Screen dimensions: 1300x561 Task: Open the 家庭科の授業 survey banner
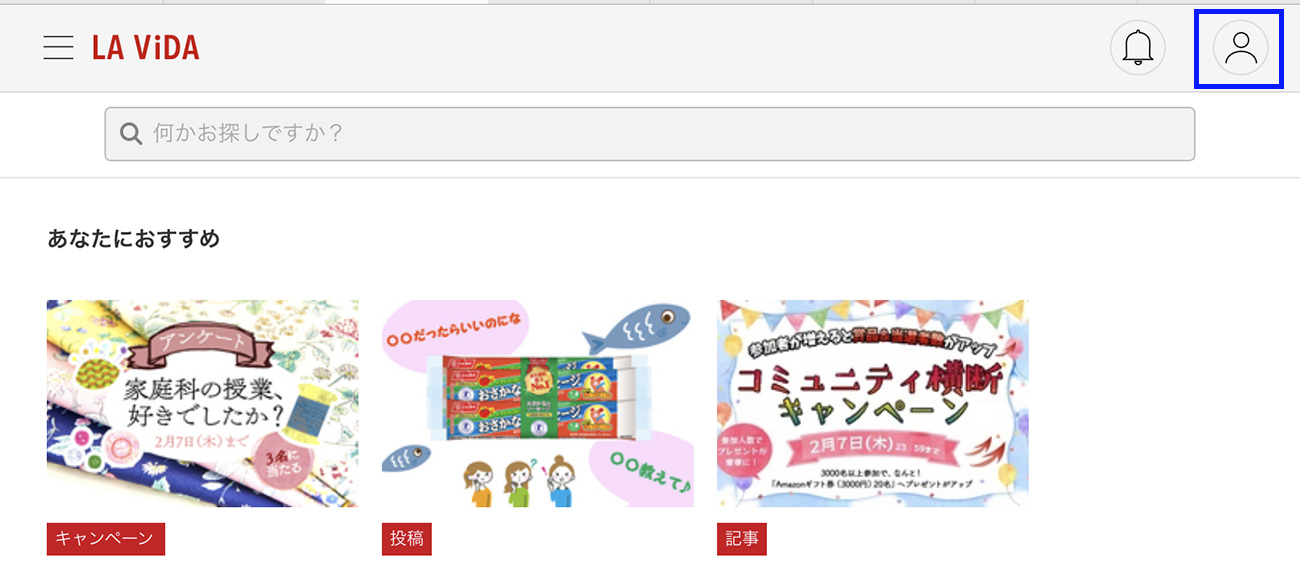coord(202,403)
